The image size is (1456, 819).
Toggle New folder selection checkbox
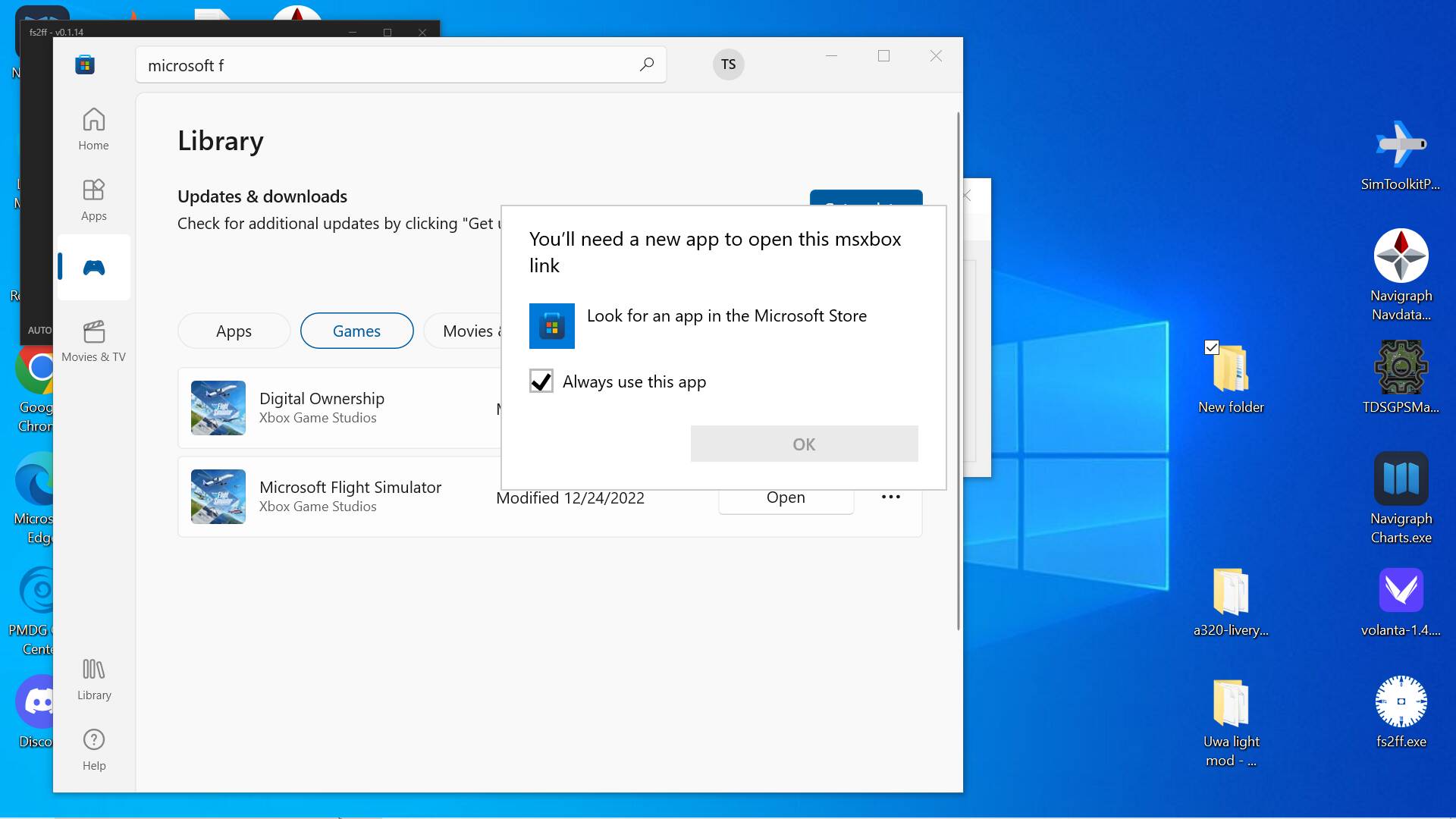tap(1211, 348)
